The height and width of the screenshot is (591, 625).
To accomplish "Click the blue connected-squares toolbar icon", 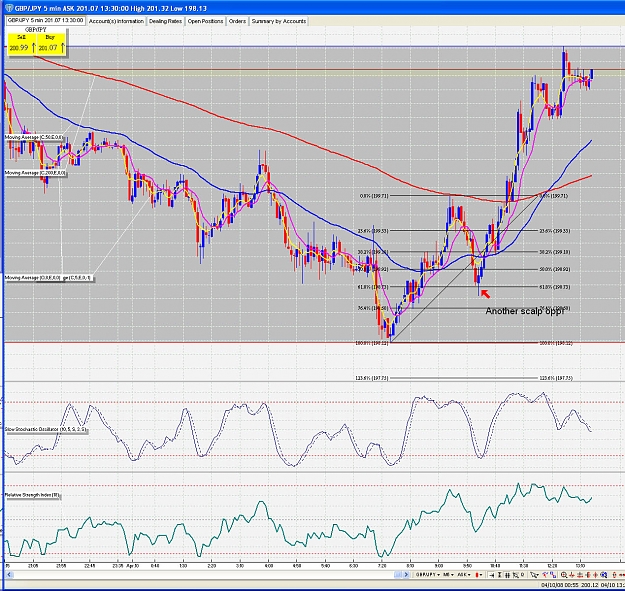I will click(552, 575).
